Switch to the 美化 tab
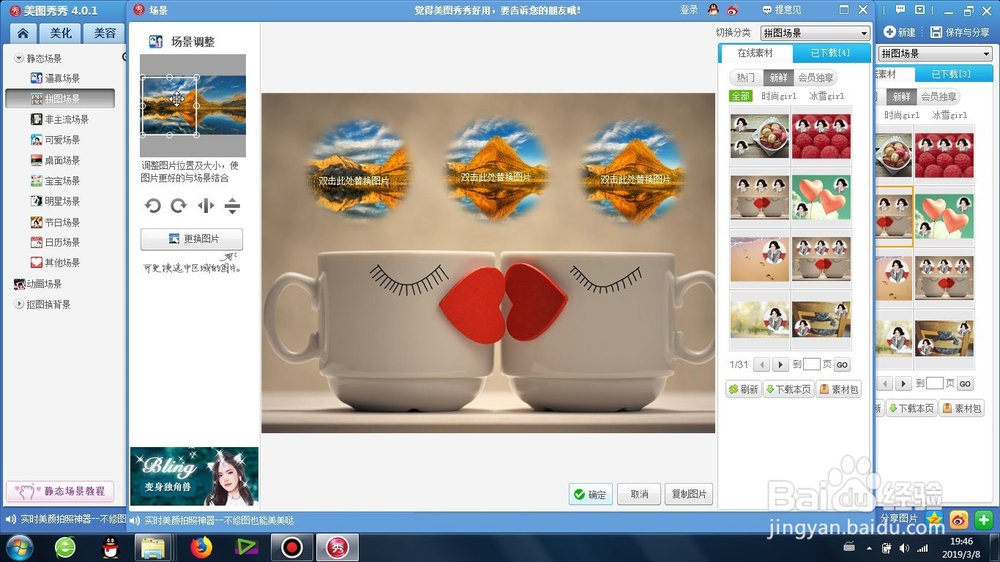The image size is (1000, 562). coord(61,33)
